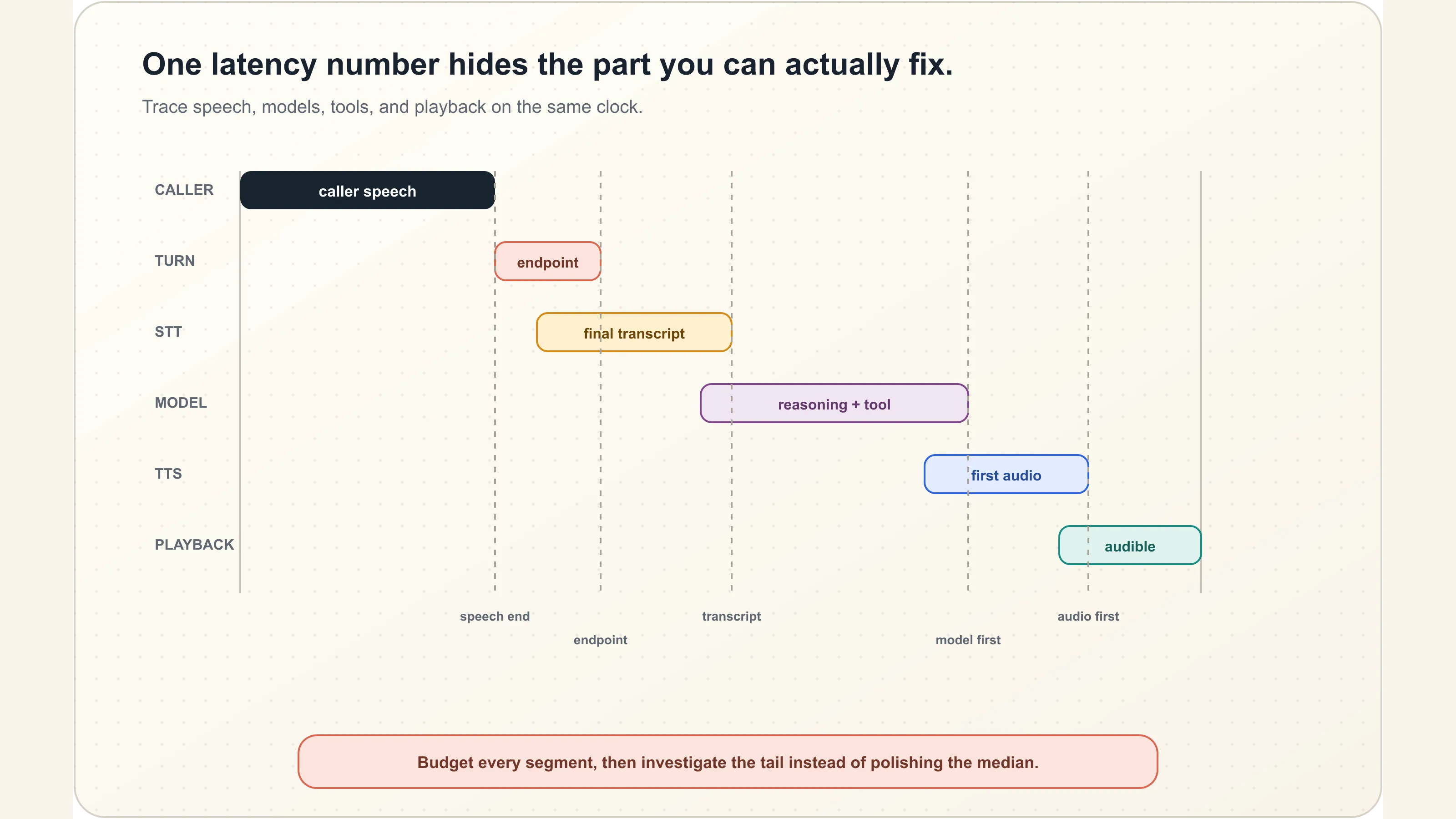1456x819 pixels.
Task: Select the PLAYBACK row label
Action: 194,544
